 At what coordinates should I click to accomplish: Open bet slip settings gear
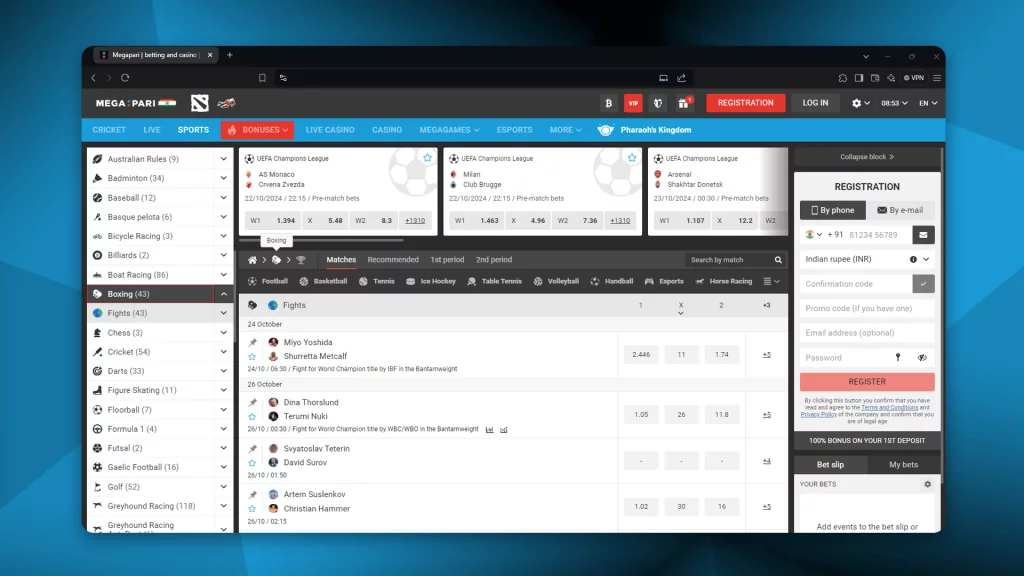(927, 485)
